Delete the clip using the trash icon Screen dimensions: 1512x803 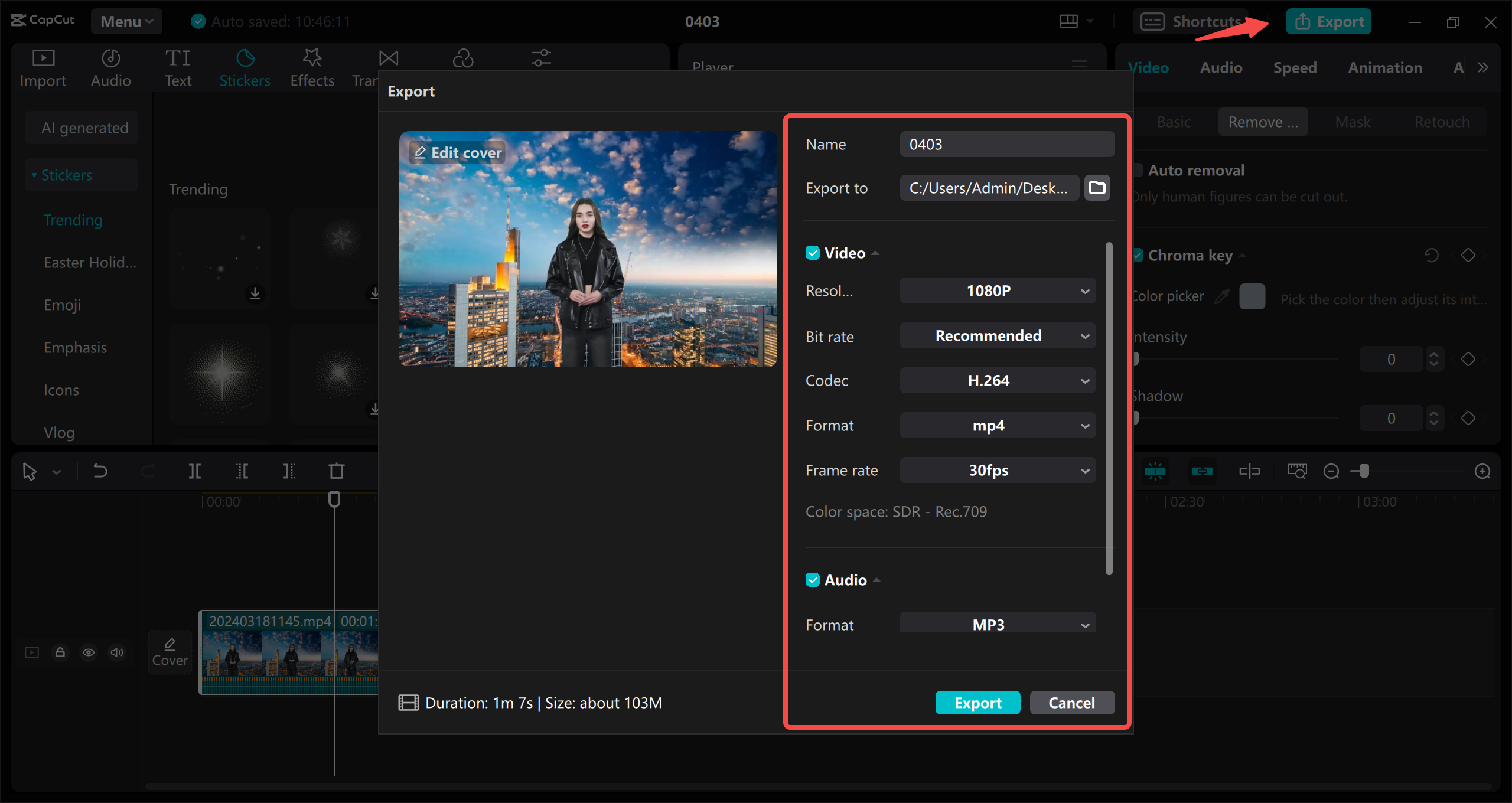click(336, 471)
